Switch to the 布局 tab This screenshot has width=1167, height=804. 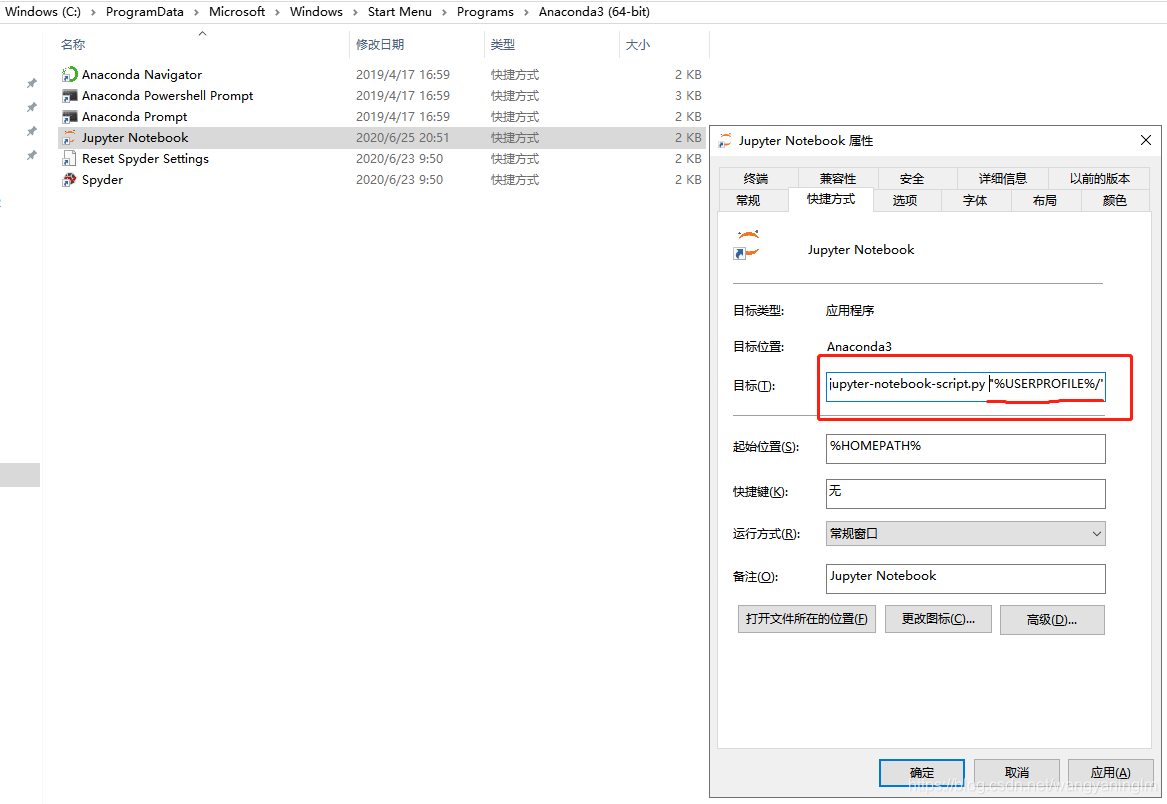point(1045,200)
